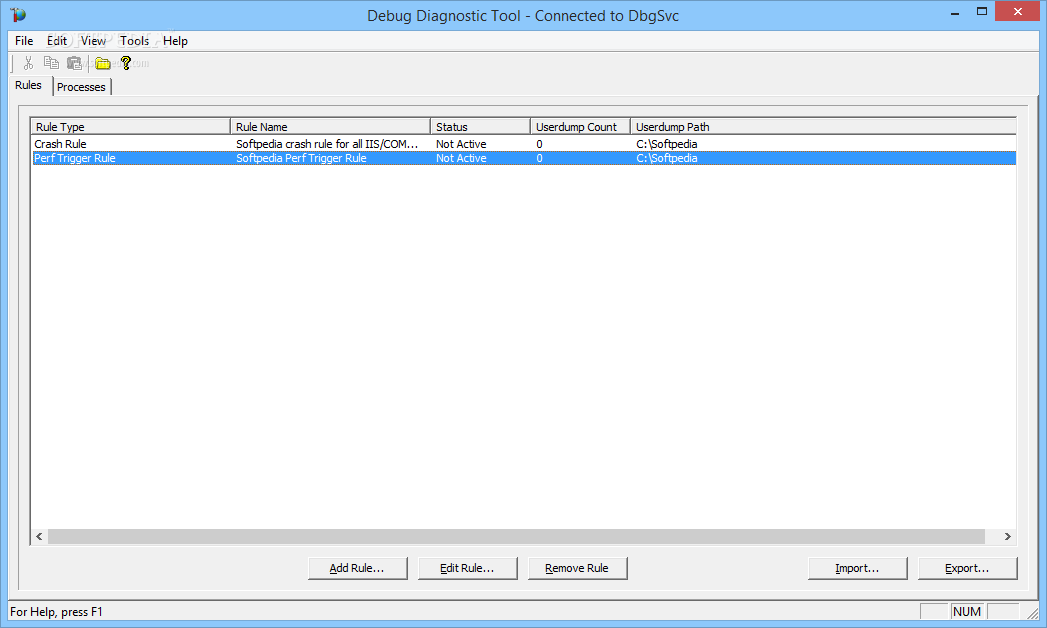1047x628 pixels.
Task: Click C:\Softpedia path in Crash Rule row
Action: point(666,144)
